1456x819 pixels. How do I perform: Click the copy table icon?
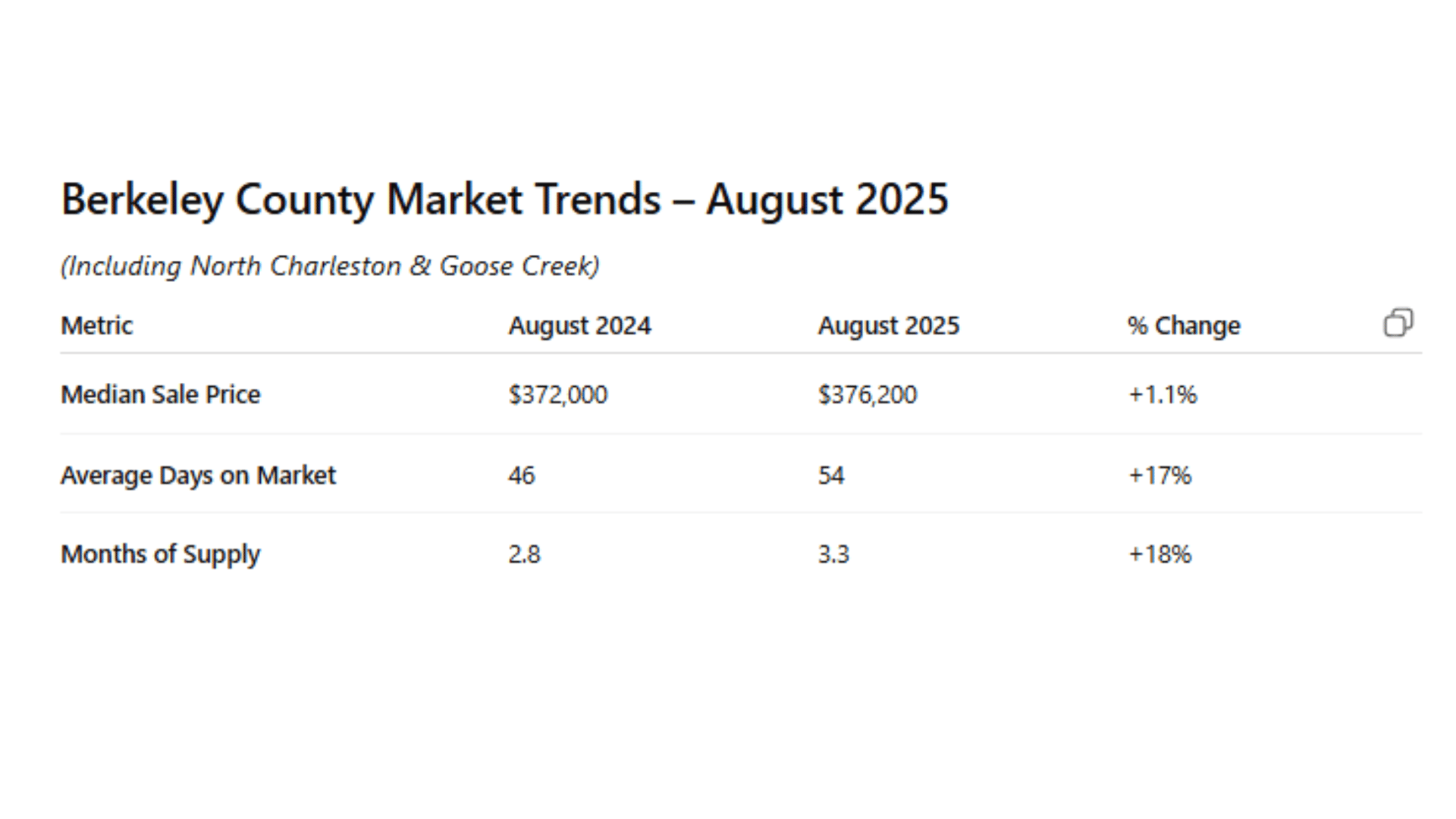pyautogui.click(x=1398, y=322)
